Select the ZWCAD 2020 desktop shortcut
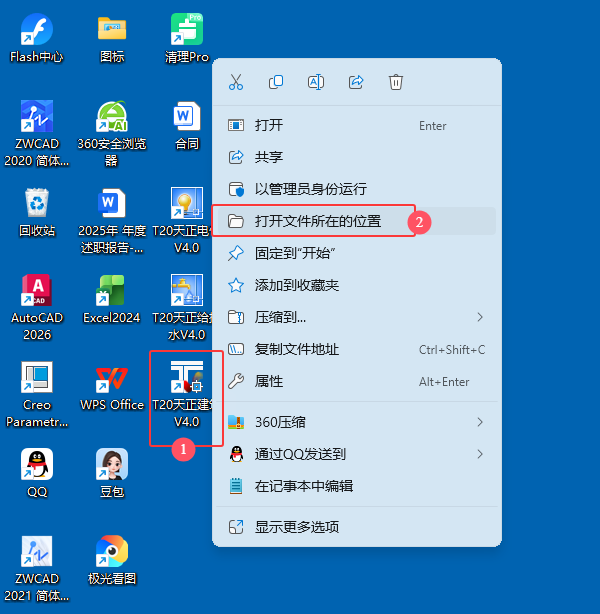This screenshot has height=614, width=600. point(36,133)
